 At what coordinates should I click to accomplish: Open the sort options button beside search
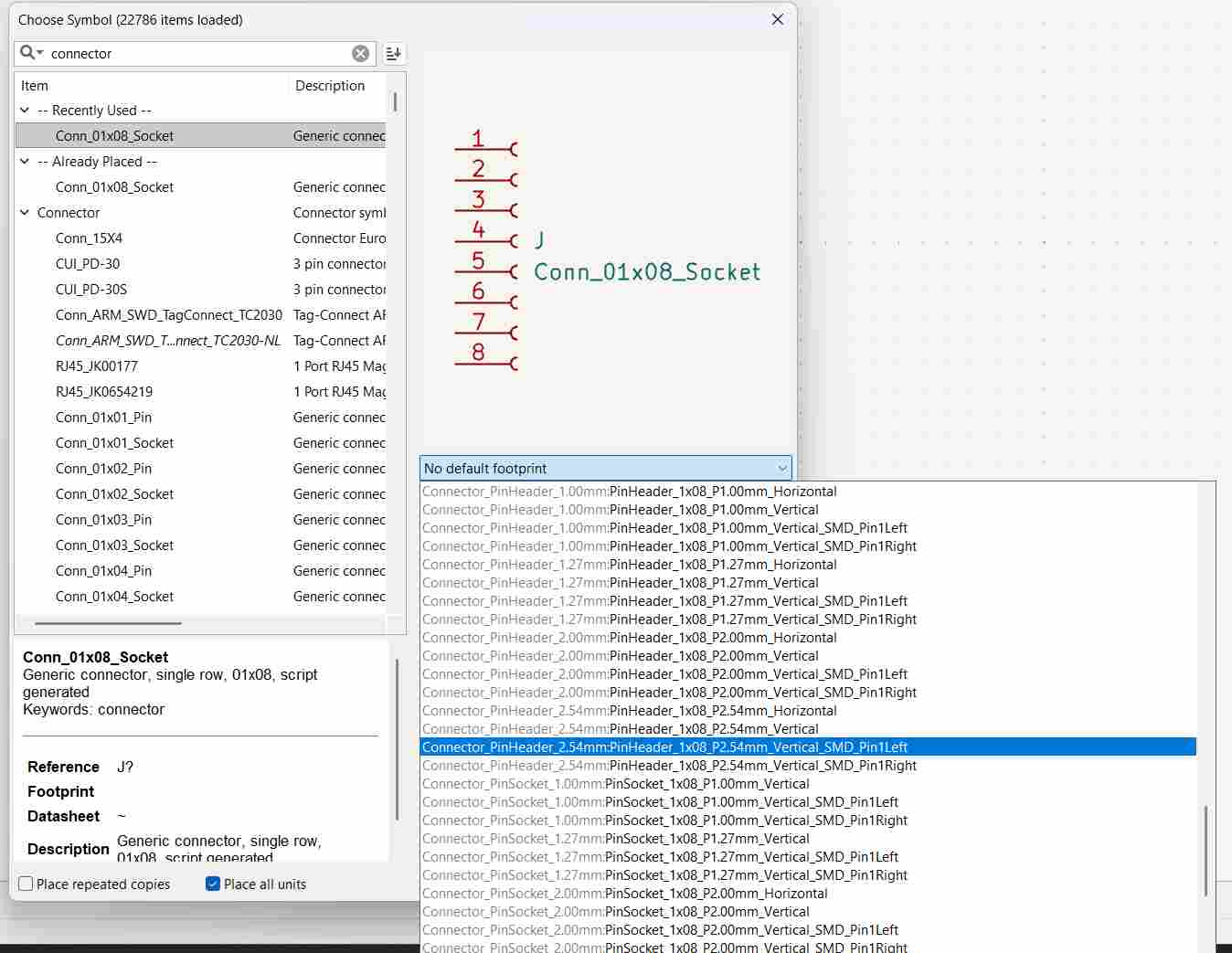(393, 54)
